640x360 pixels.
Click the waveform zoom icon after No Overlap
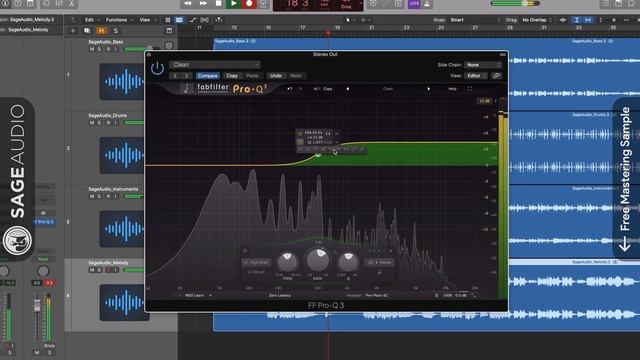click(562, 20)
